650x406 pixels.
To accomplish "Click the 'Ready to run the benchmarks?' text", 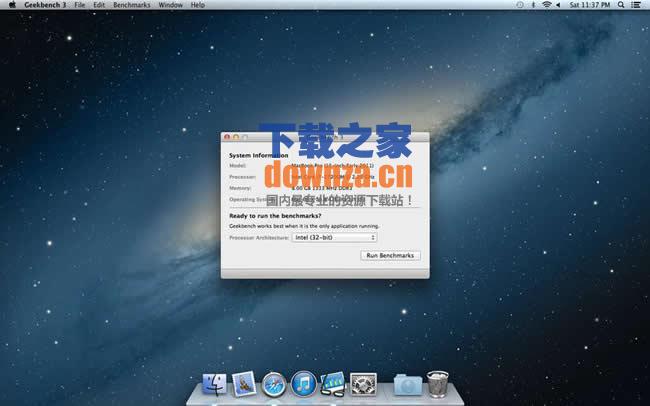I will pos(275,216).
